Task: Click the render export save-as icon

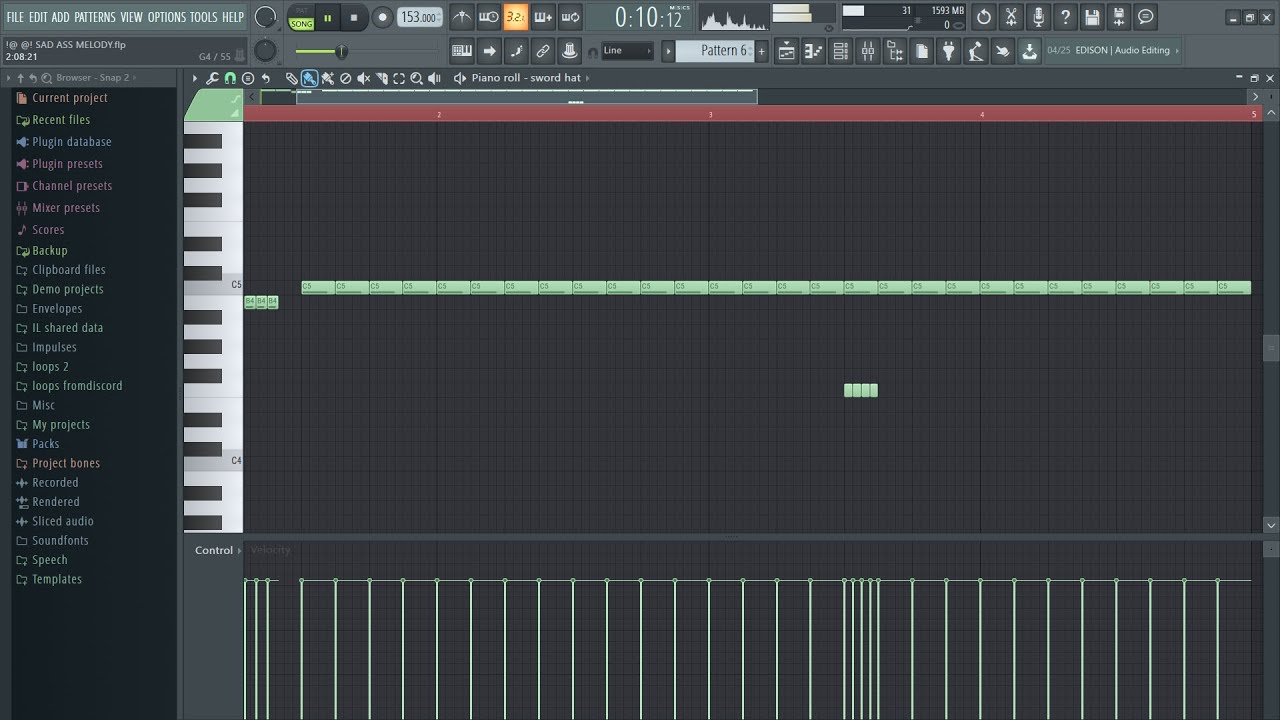Action: point(1119,17)
